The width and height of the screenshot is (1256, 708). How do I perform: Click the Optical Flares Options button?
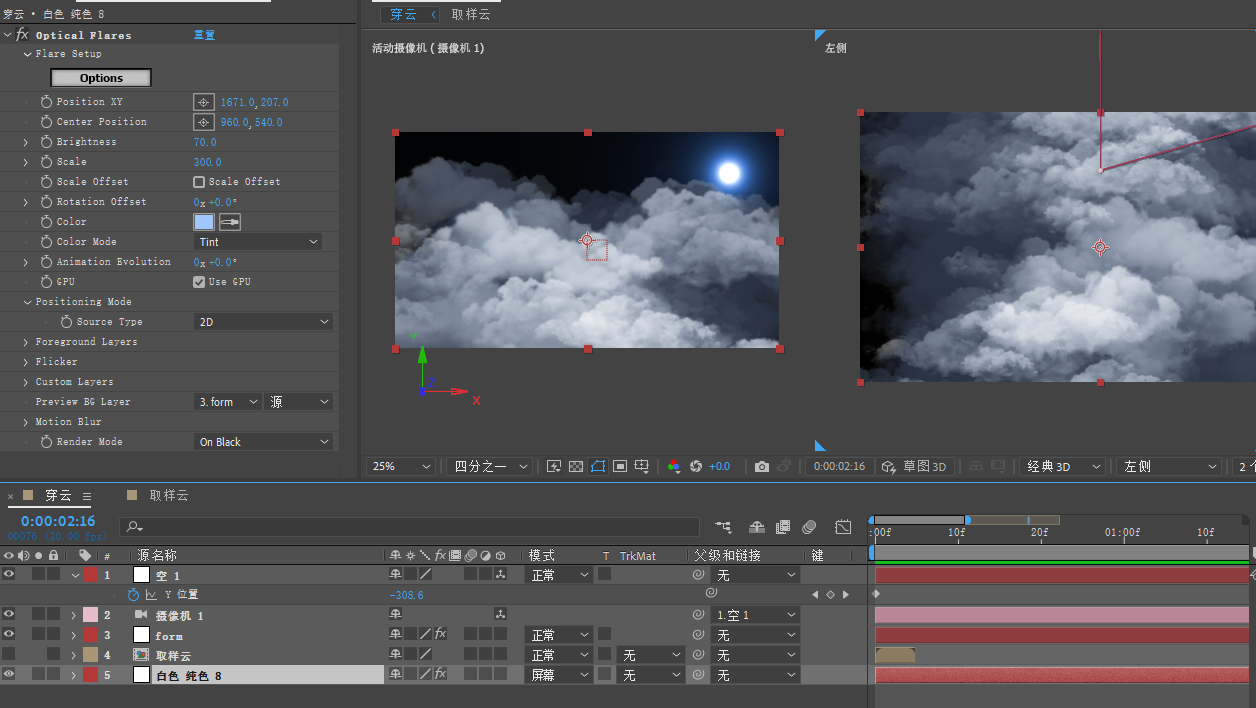point(101,78)
